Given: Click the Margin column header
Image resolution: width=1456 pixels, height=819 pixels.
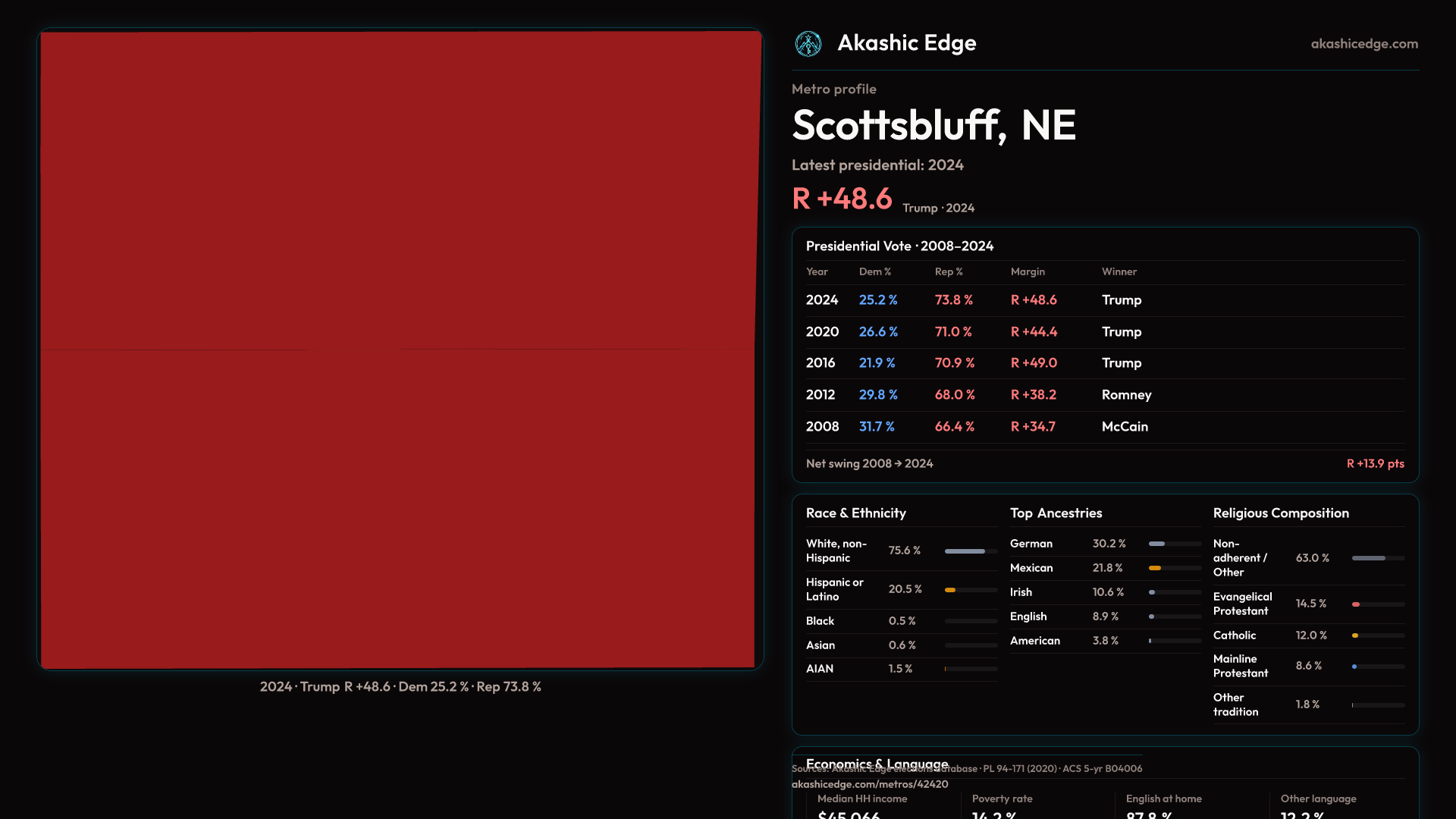Looking at the screenshot, I should click(x=1028, y=271).
